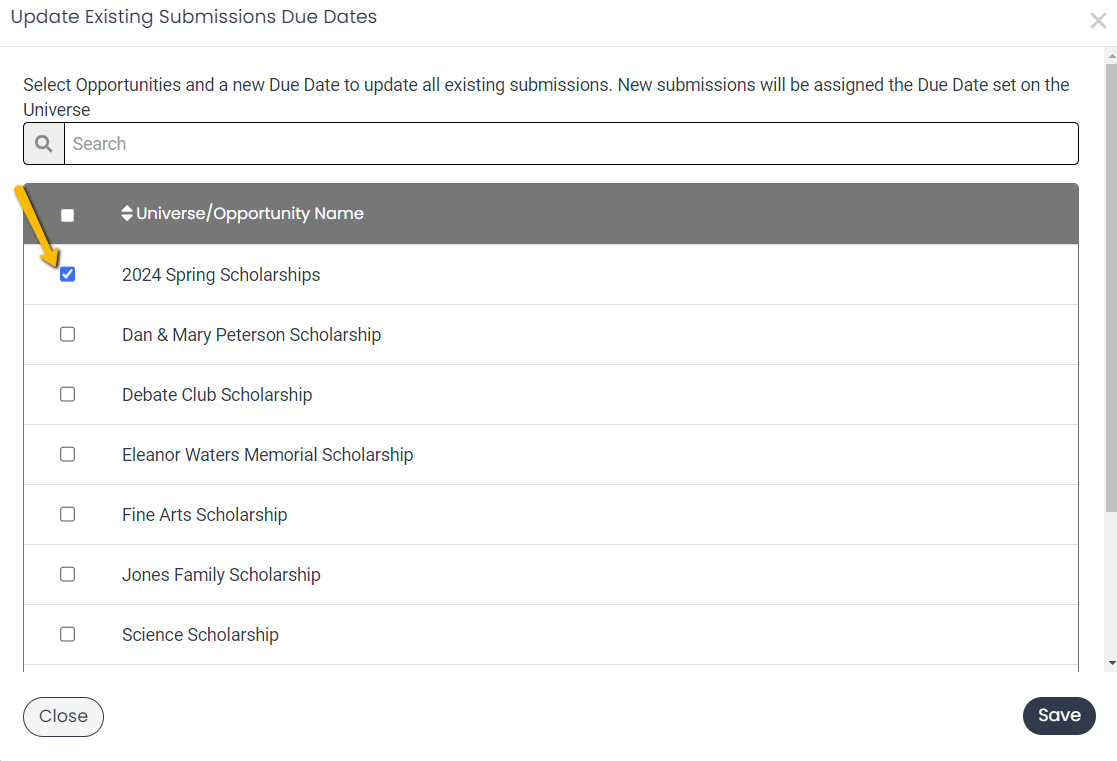This screenshot has height=761, width=1117.
Task: Click the magnifying glass search icon
Action: pyautogui.click(x=44, y=144)
